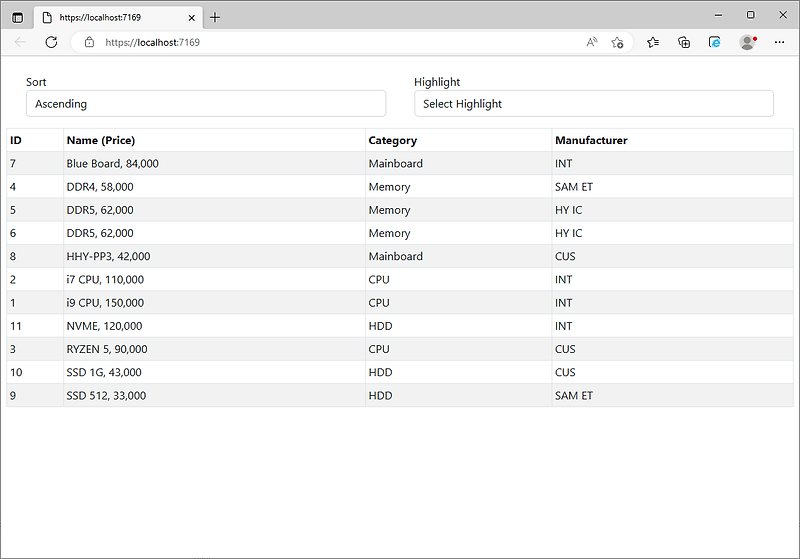Add this page to favorites star icon
The width and height of the screenshot is (800, 559).
617,42
